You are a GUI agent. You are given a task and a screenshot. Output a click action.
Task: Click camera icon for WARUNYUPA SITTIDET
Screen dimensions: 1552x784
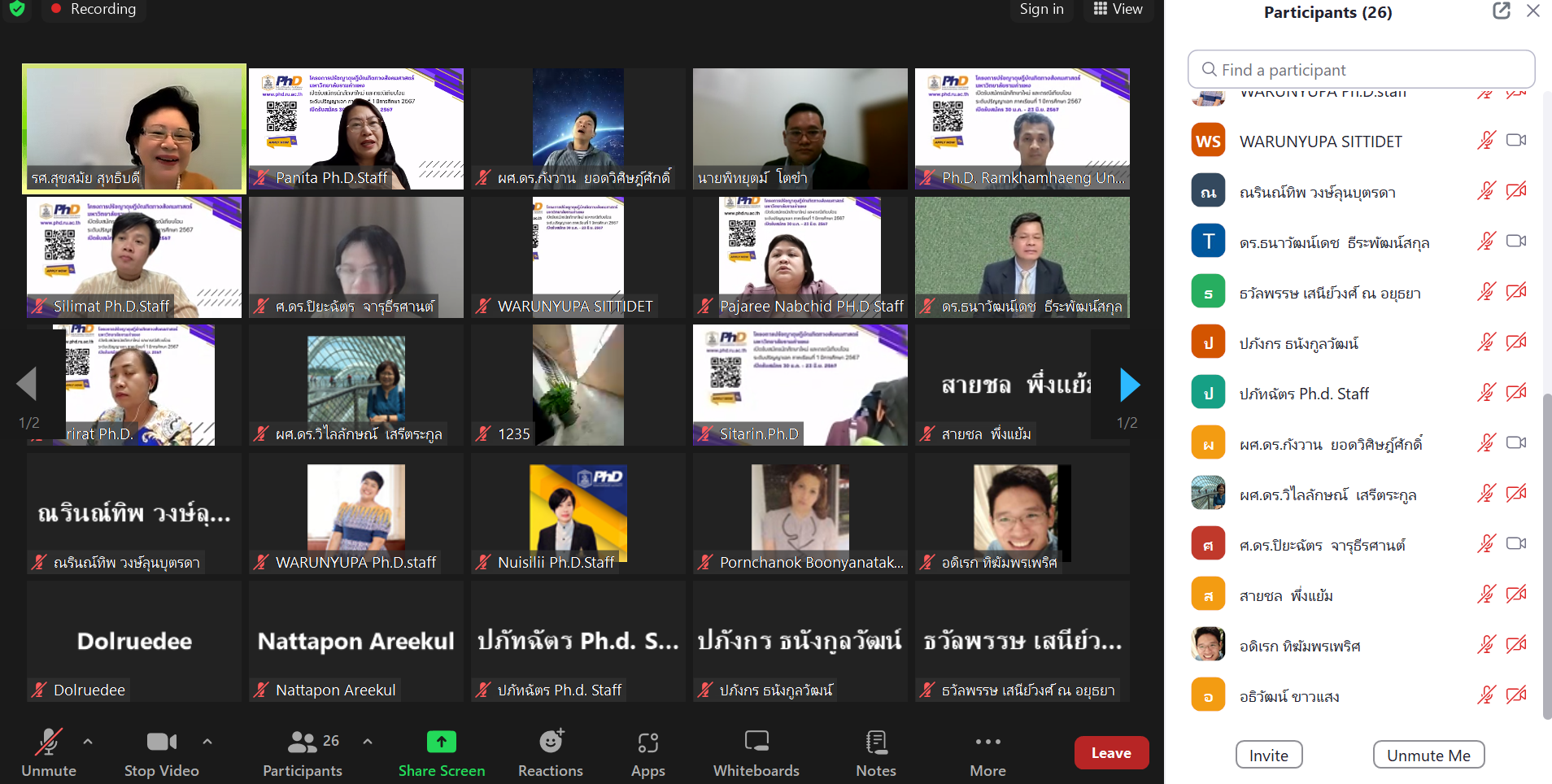point(1516,140)
